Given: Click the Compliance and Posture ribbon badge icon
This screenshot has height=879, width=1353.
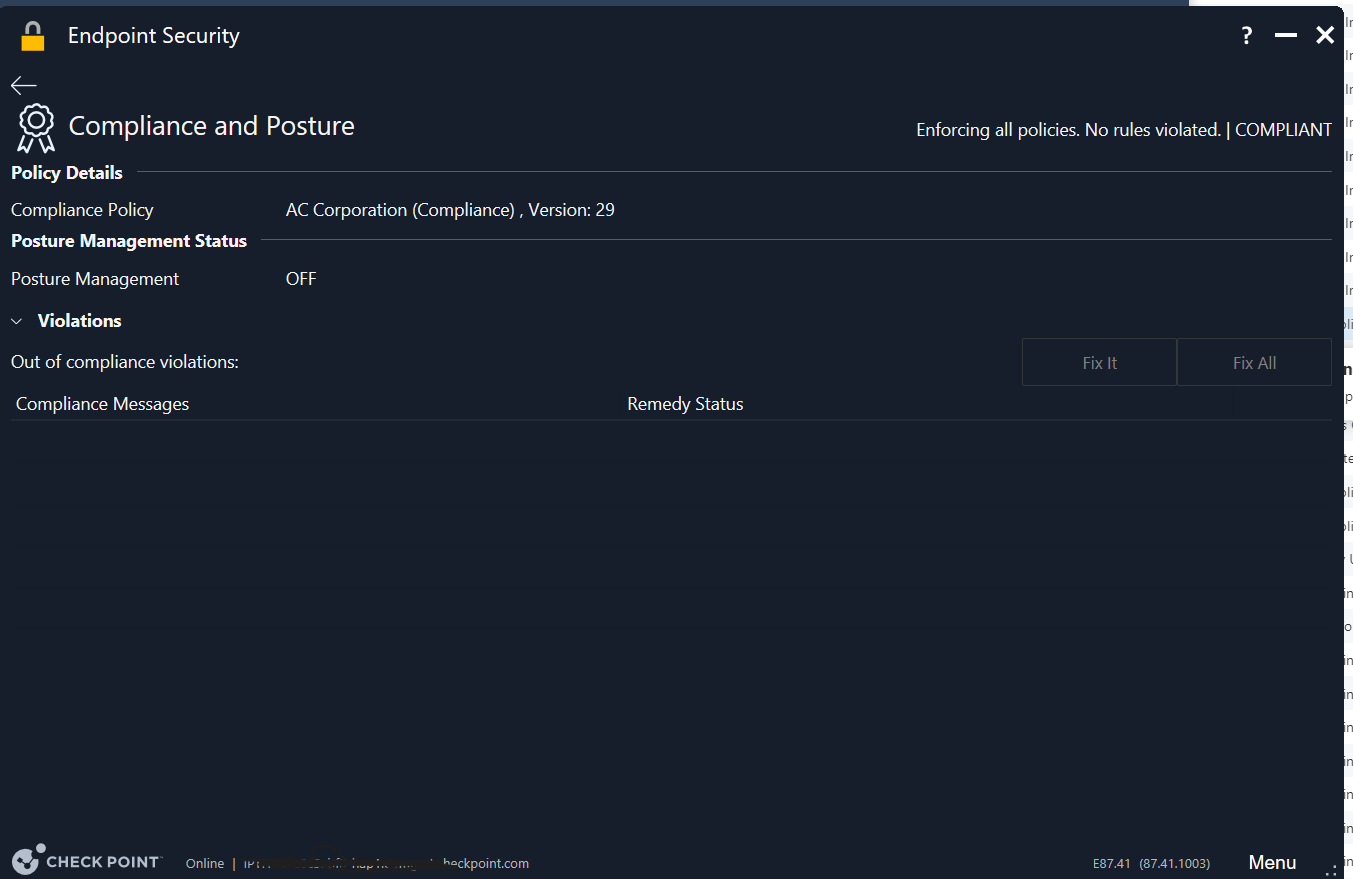Looking at the screenshot, I should [36, 127].
